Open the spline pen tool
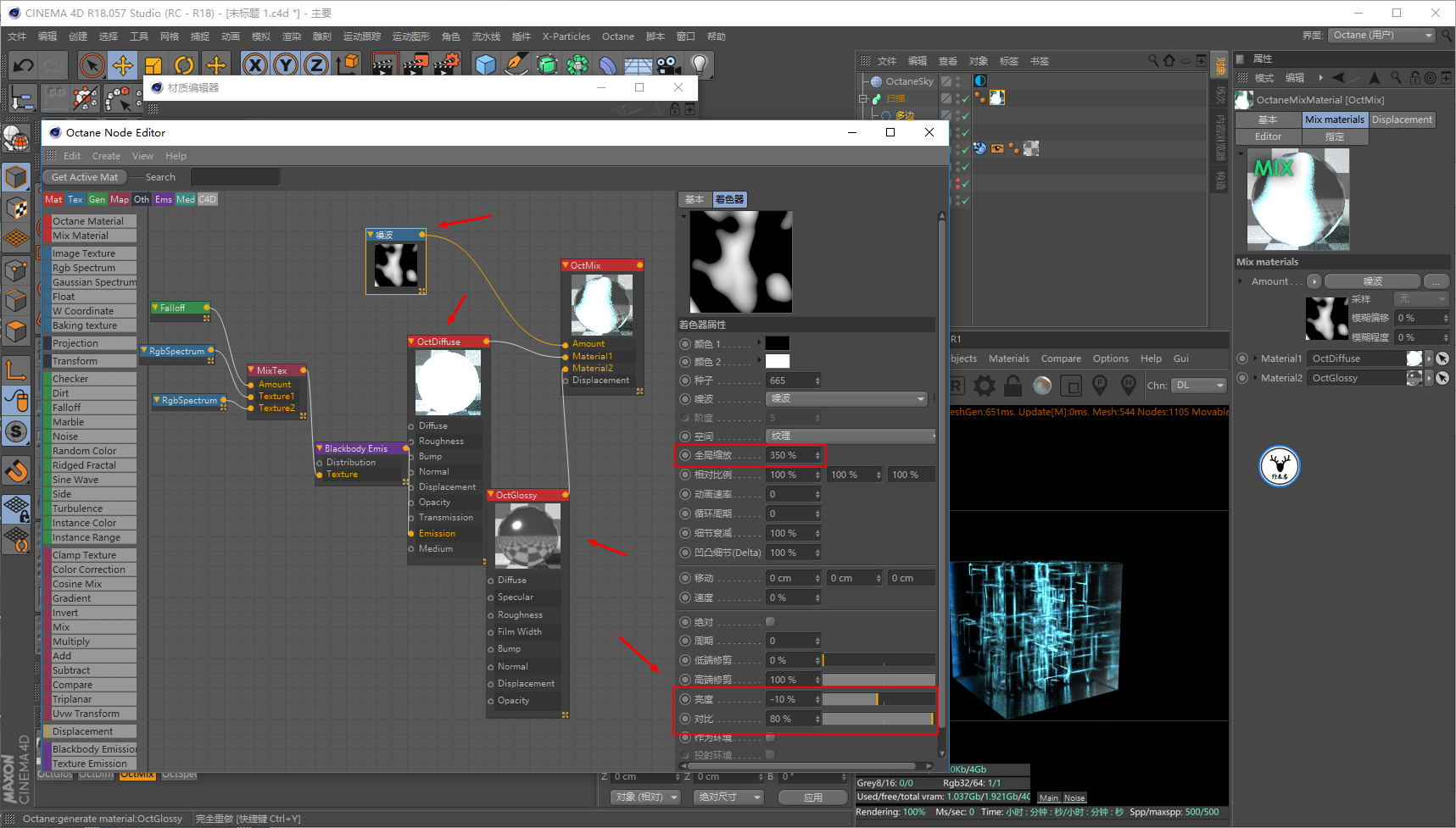Screen dimensions: 1456x828 [x=516, y=65]
